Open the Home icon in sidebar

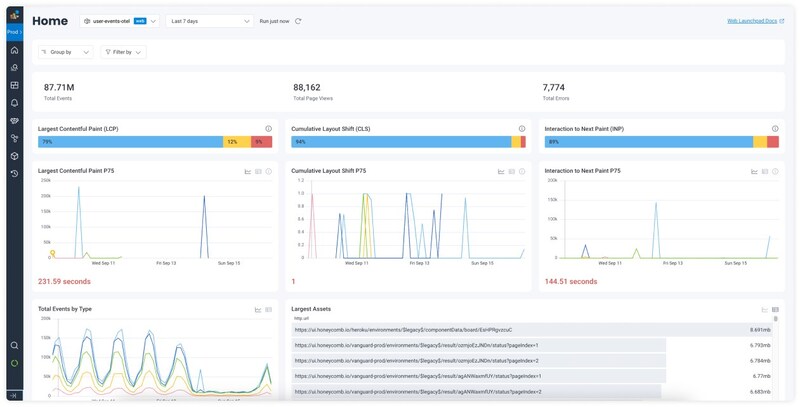point(14,50)
